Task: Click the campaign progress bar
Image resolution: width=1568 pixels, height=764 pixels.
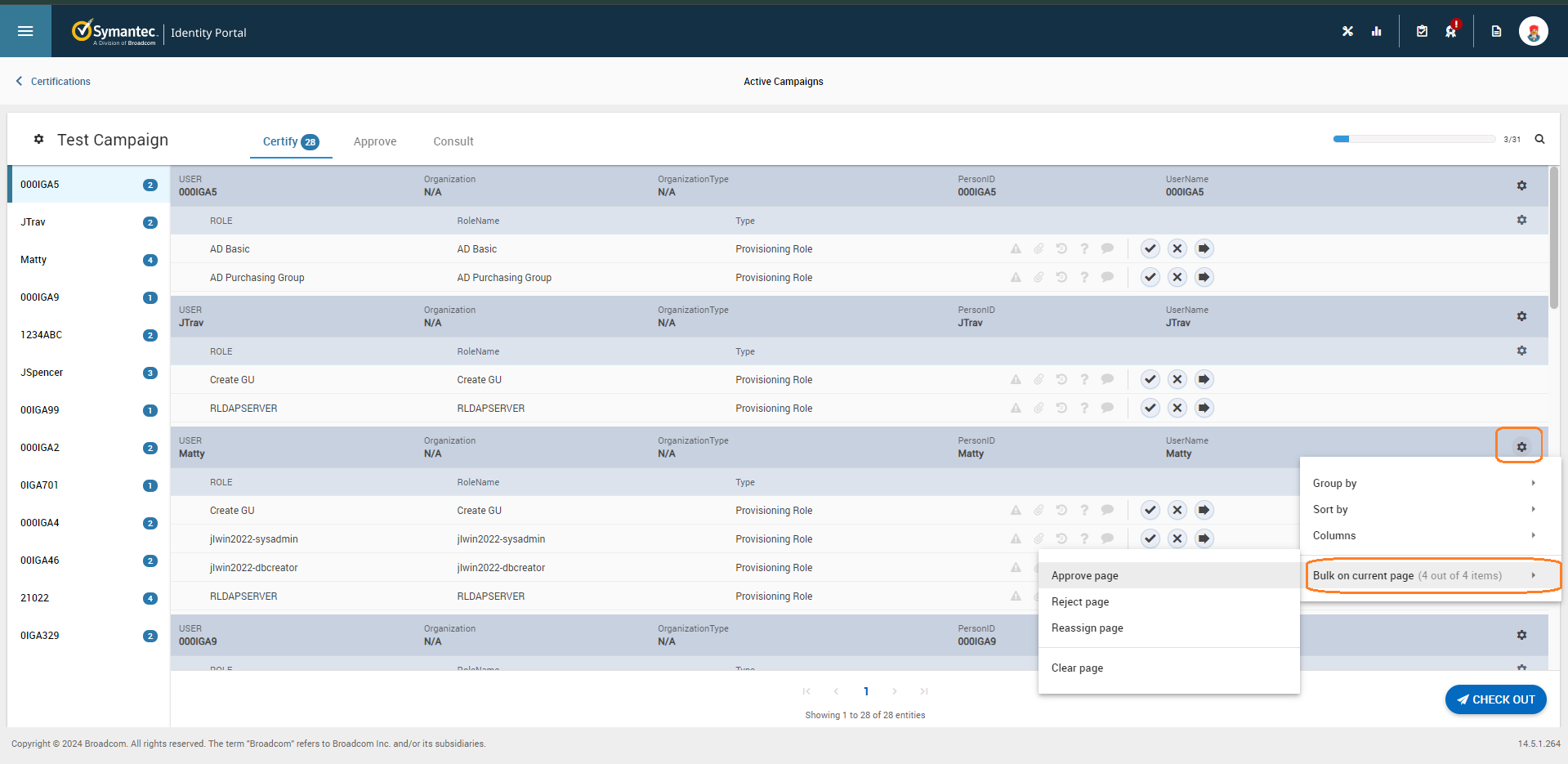Action: click(x=1414, y=139)
